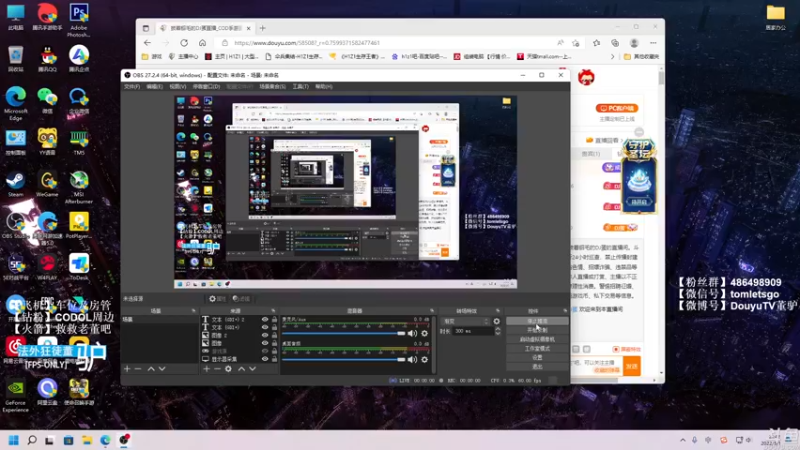Move scene down in Scenes panel
The image size is (800, 450).
(162, 368)
